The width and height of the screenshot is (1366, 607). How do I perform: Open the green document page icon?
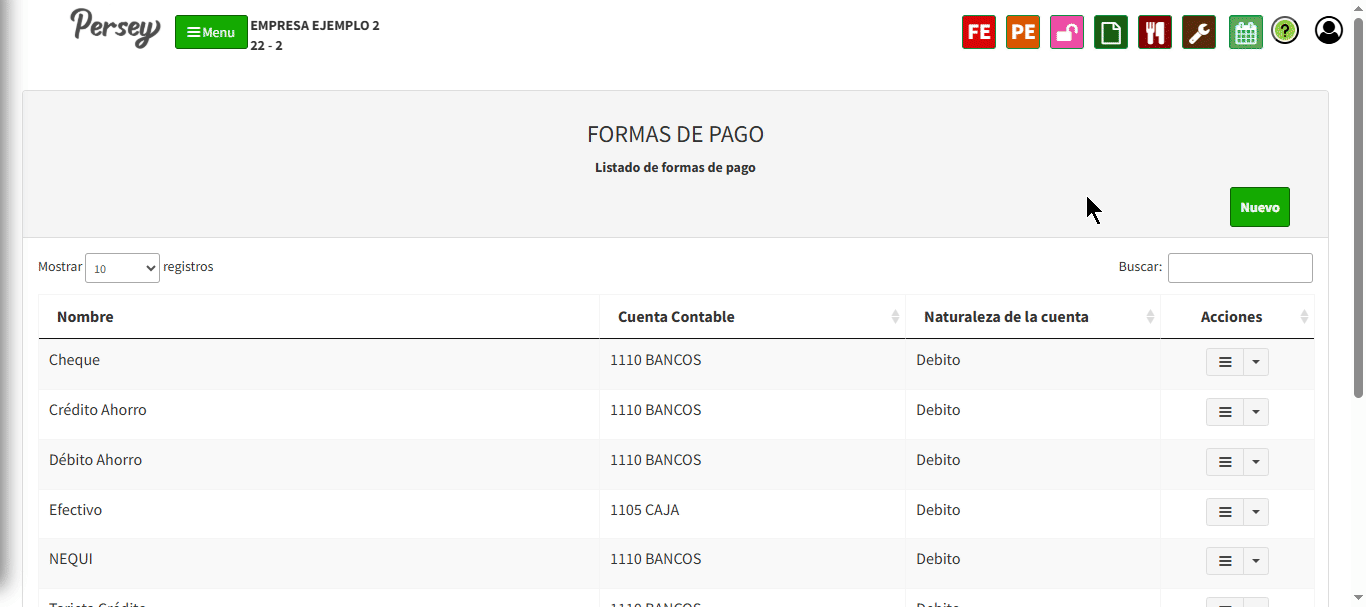coord(1111,32)
